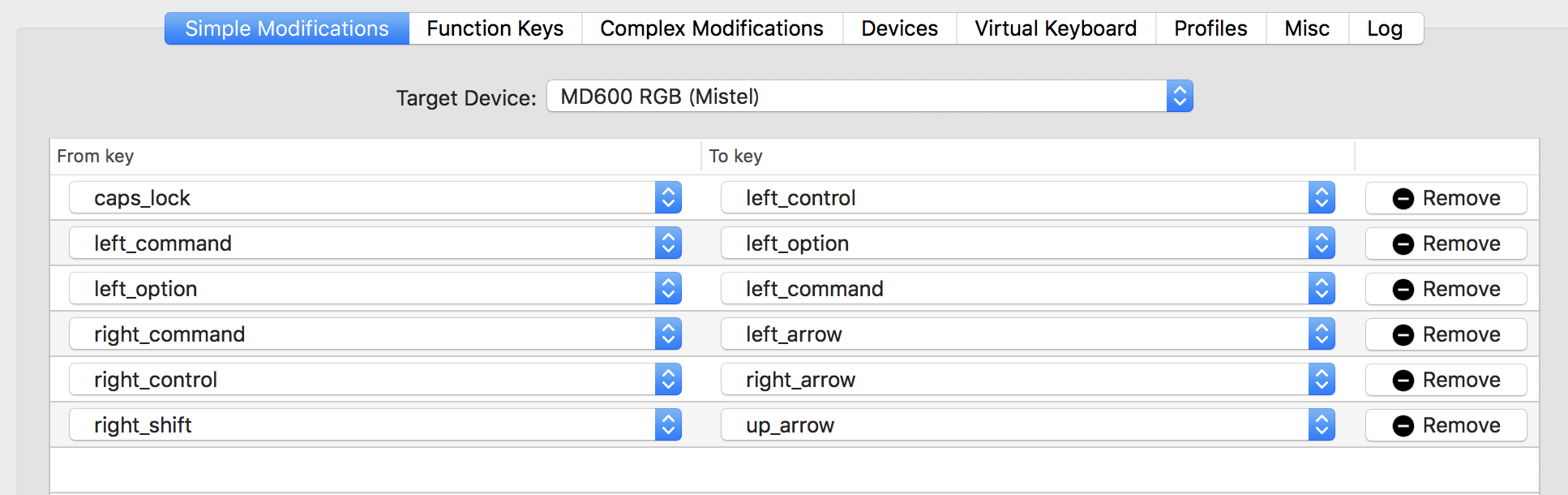Go to the Devices tab
This screenshot has width=1568, height=495.
pos(900,28)
